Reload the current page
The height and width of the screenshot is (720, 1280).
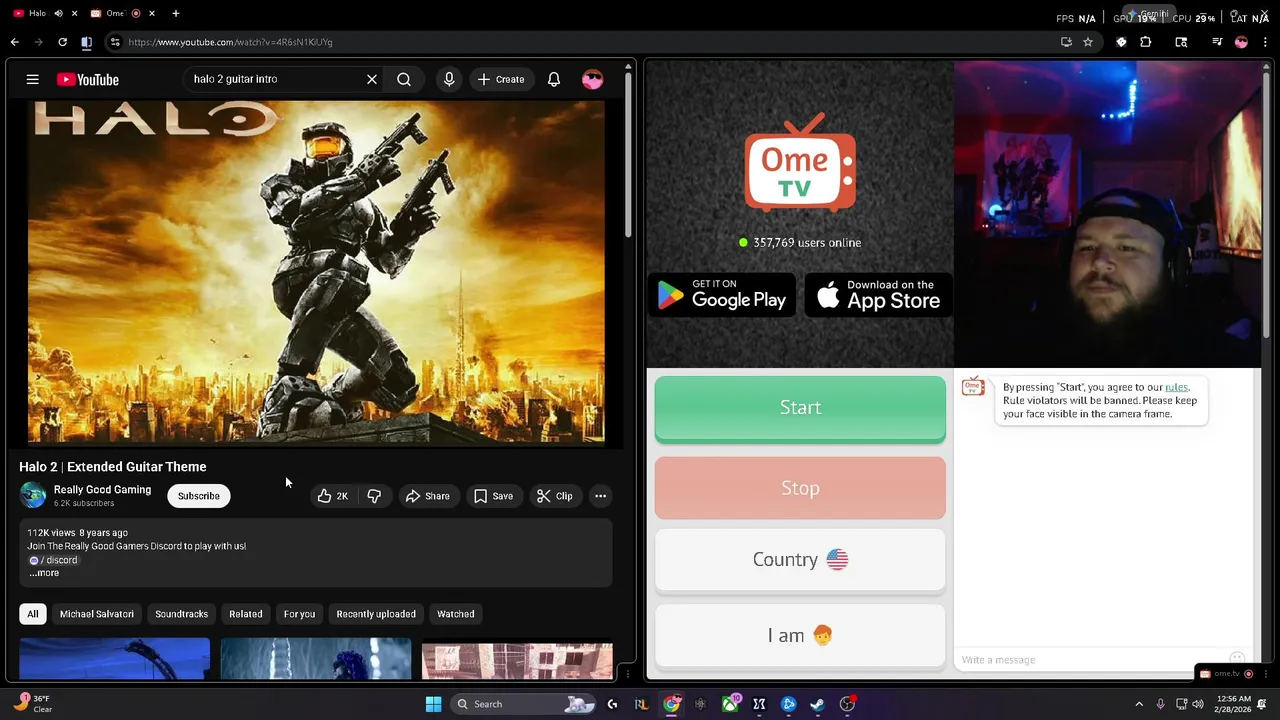point(62,42)
